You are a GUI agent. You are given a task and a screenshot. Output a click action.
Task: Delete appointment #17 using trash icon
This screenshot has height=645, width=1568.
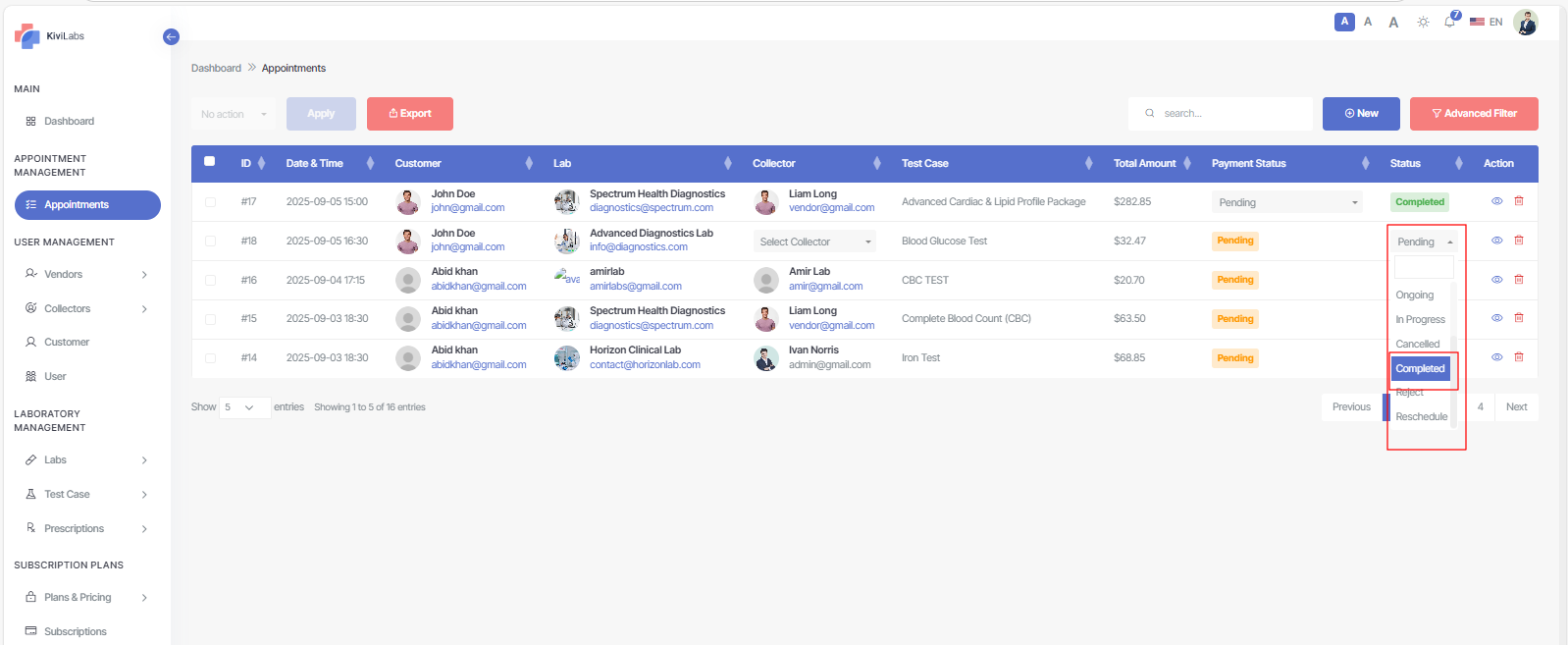click(1519, 201)
